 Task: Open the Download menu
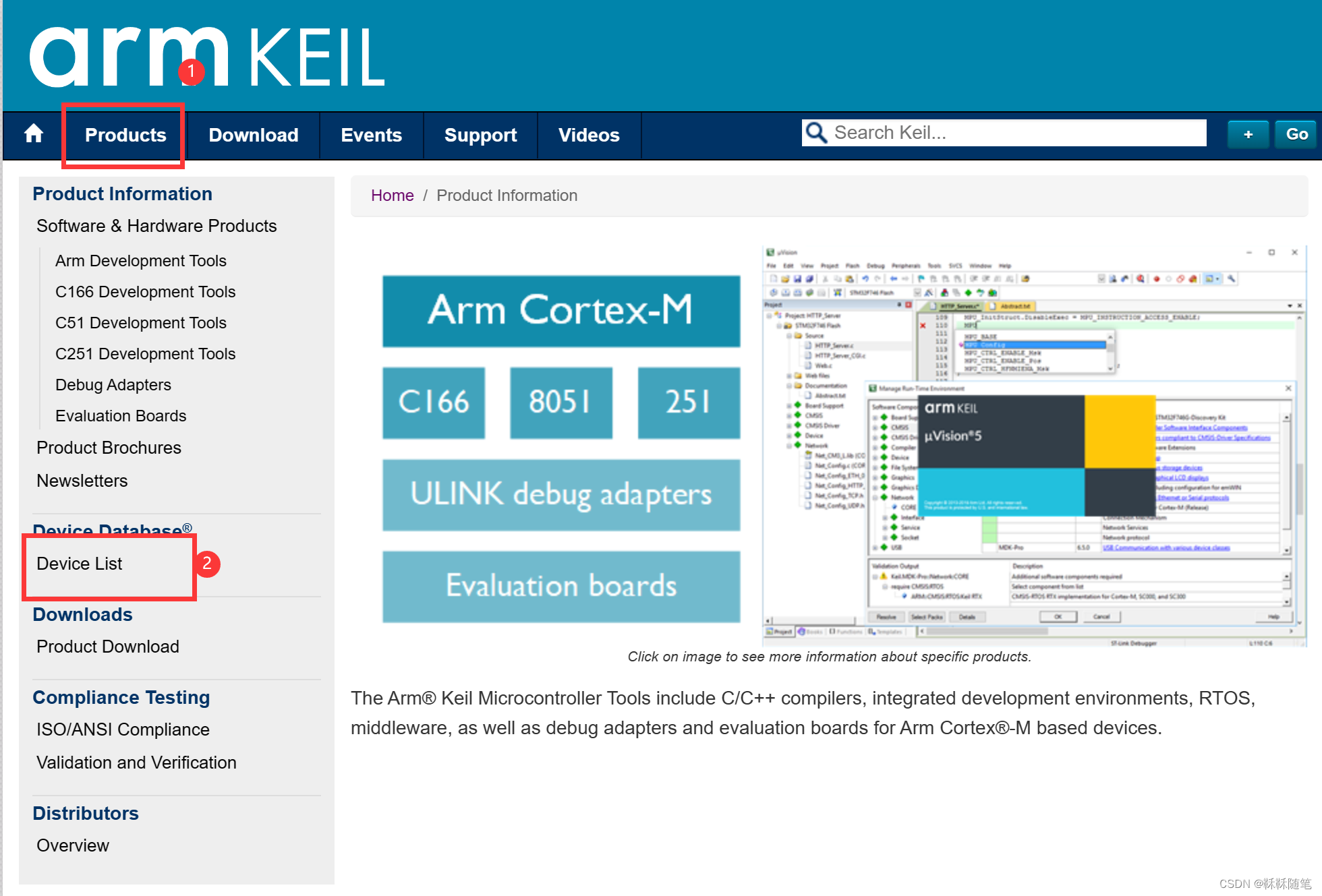[x=254, y=135]
